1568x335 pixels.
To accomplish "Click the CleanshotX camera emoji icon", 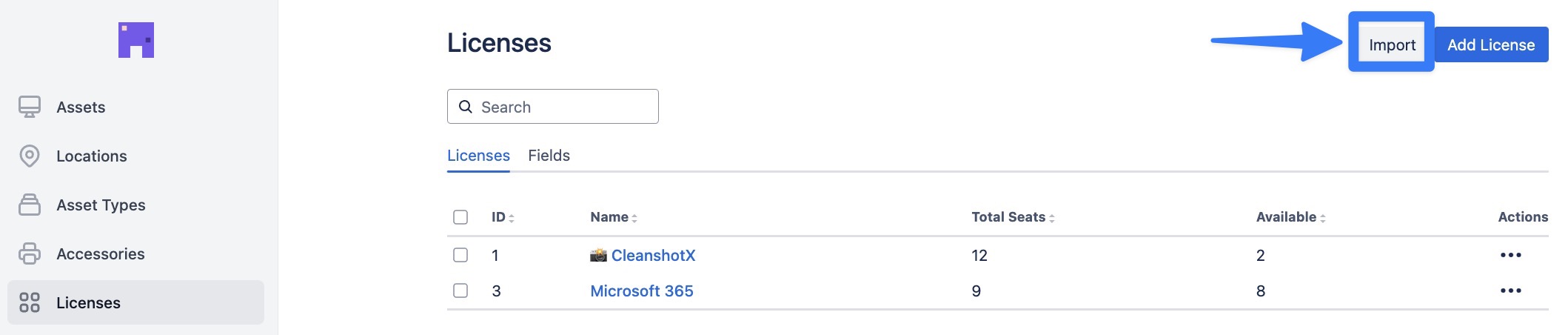I will (598, 255).
